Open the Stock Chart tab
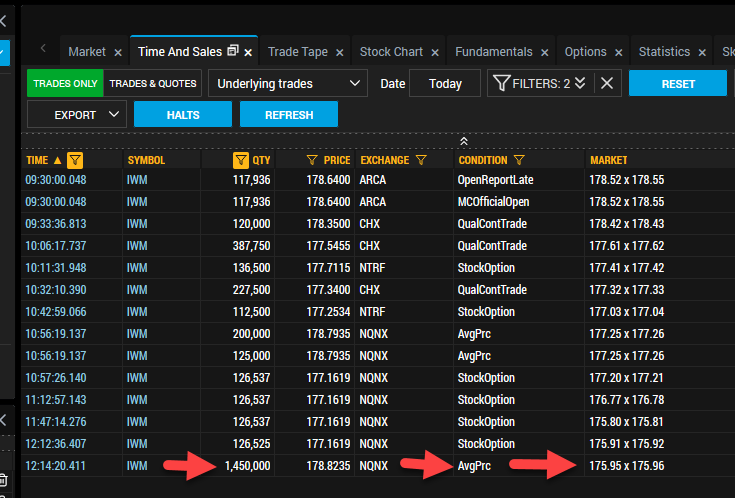This screenshot has height=498, width=735. pos(391,52)
